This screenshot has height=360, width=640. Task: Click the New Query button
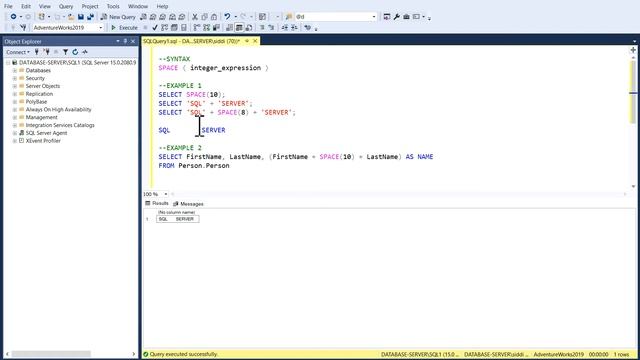click(118, 17)
